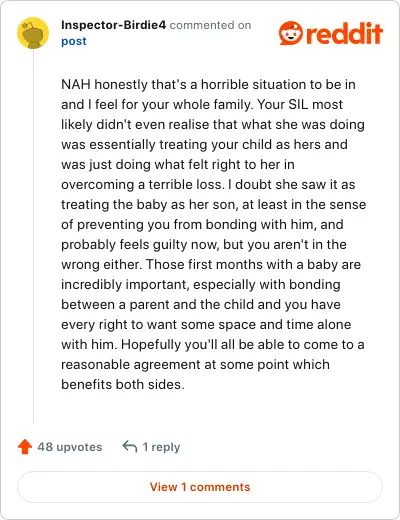Click the final line 'benefits both sides.'
Screen dimensions: 400x520
coord(123,384)
